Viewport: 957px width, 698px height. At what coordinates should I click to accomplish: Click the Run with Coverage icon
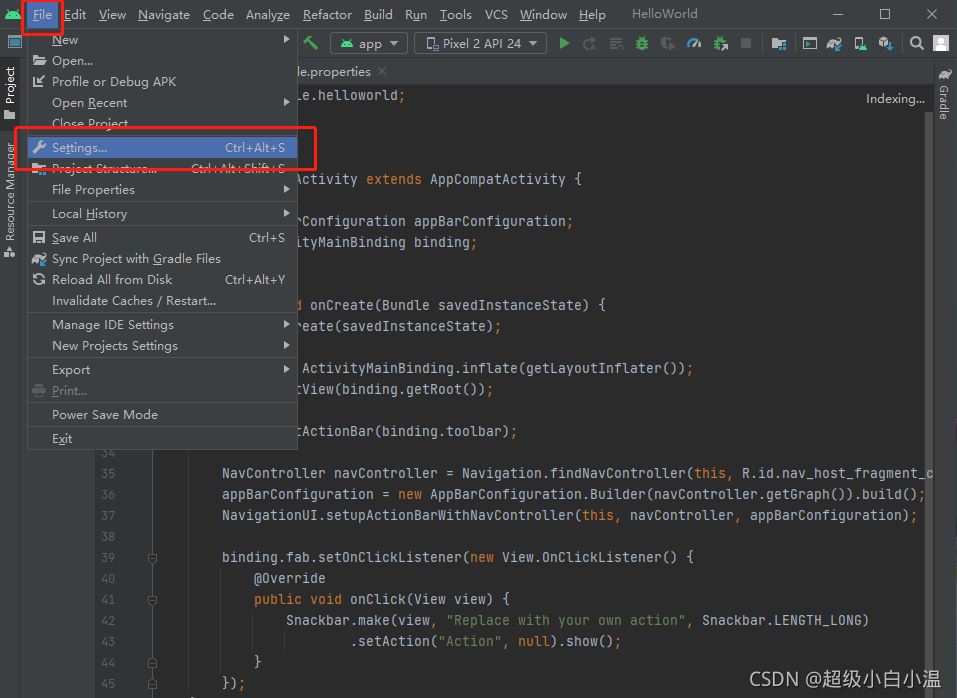[668, 43]
